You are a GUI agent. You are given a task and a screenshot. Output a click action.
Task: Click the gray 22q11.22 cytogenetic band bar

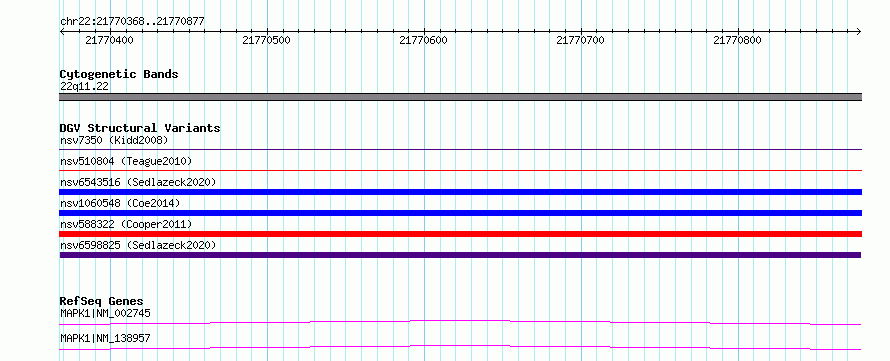point(460,97)
